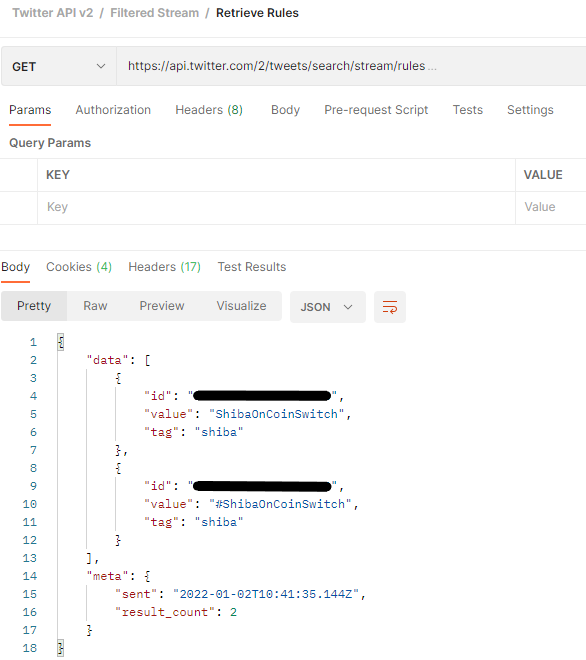Click the result_count value 2

[233, 612]
